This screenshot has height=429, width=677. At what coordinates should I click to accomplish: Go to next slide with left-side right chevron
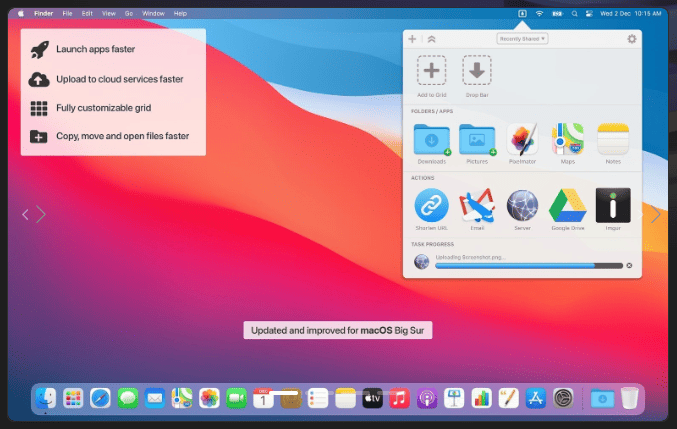coord(41,214)
